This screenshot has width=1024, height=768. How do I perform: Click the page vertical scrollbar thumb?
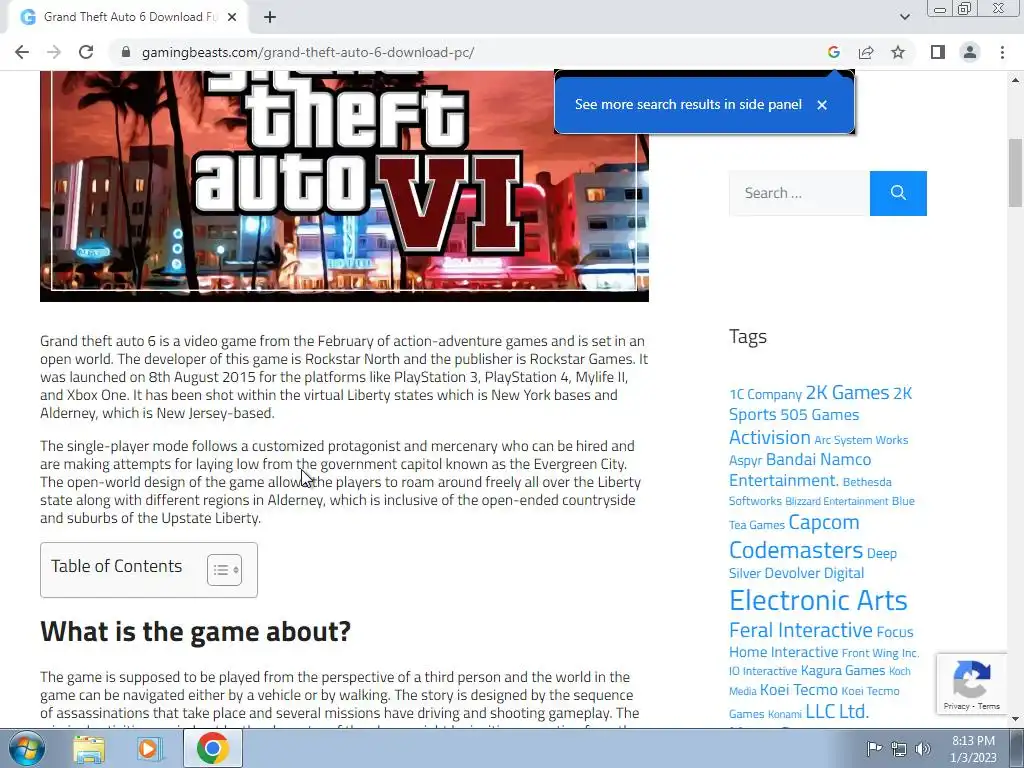click(1016, 172)
